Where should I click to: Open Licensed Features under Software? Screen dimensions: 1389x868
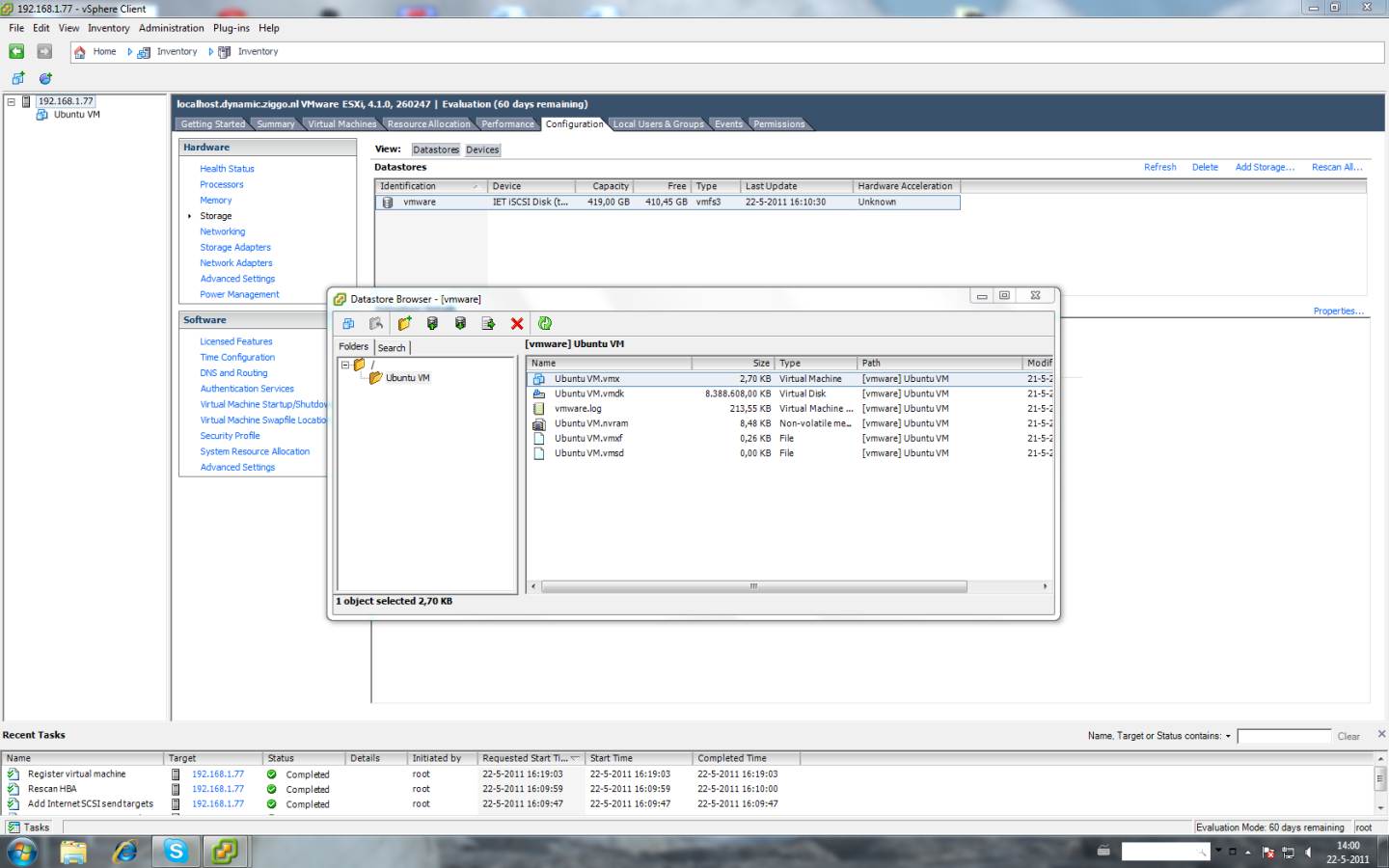[235, 341]
